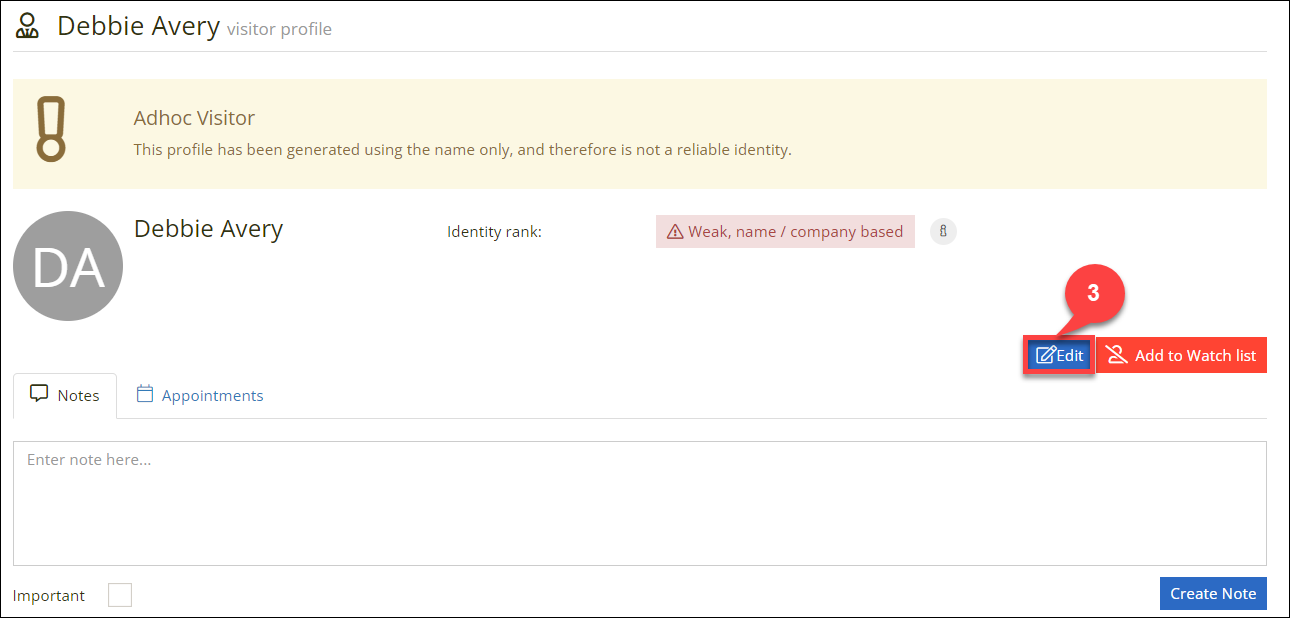Click the exclamation warning icon in the banner
Viewport: 1290px width, 618px height.
[50, 129]
